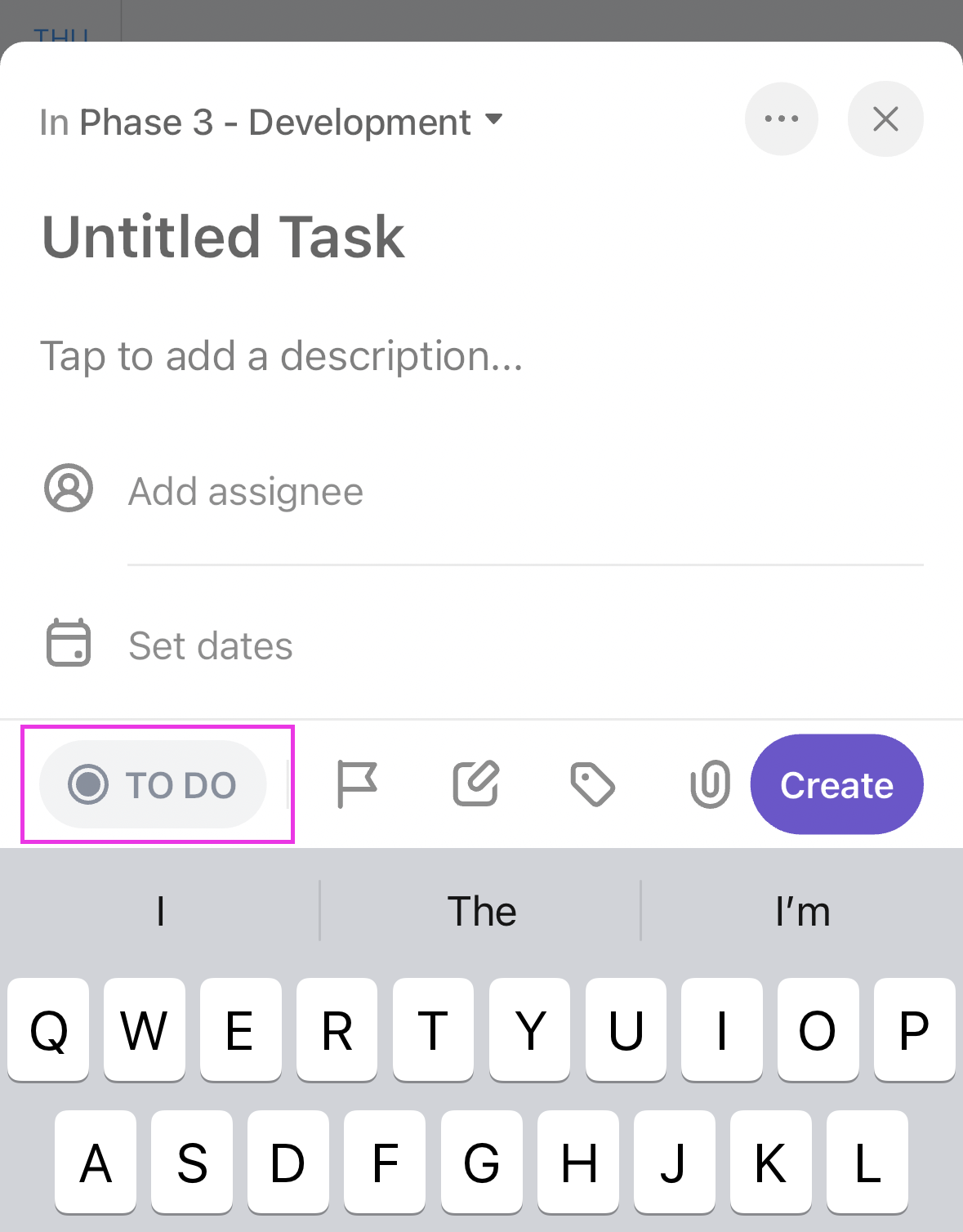Choose the keyboard suggestion "I"
Screen dimensions: 963x1232
[161, 911]
